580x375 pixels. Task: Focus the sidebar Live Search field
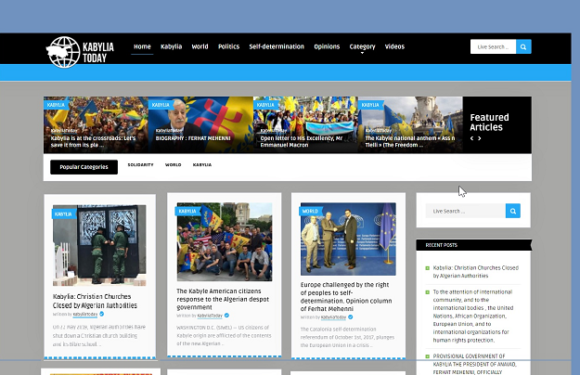tap(465, 211)
